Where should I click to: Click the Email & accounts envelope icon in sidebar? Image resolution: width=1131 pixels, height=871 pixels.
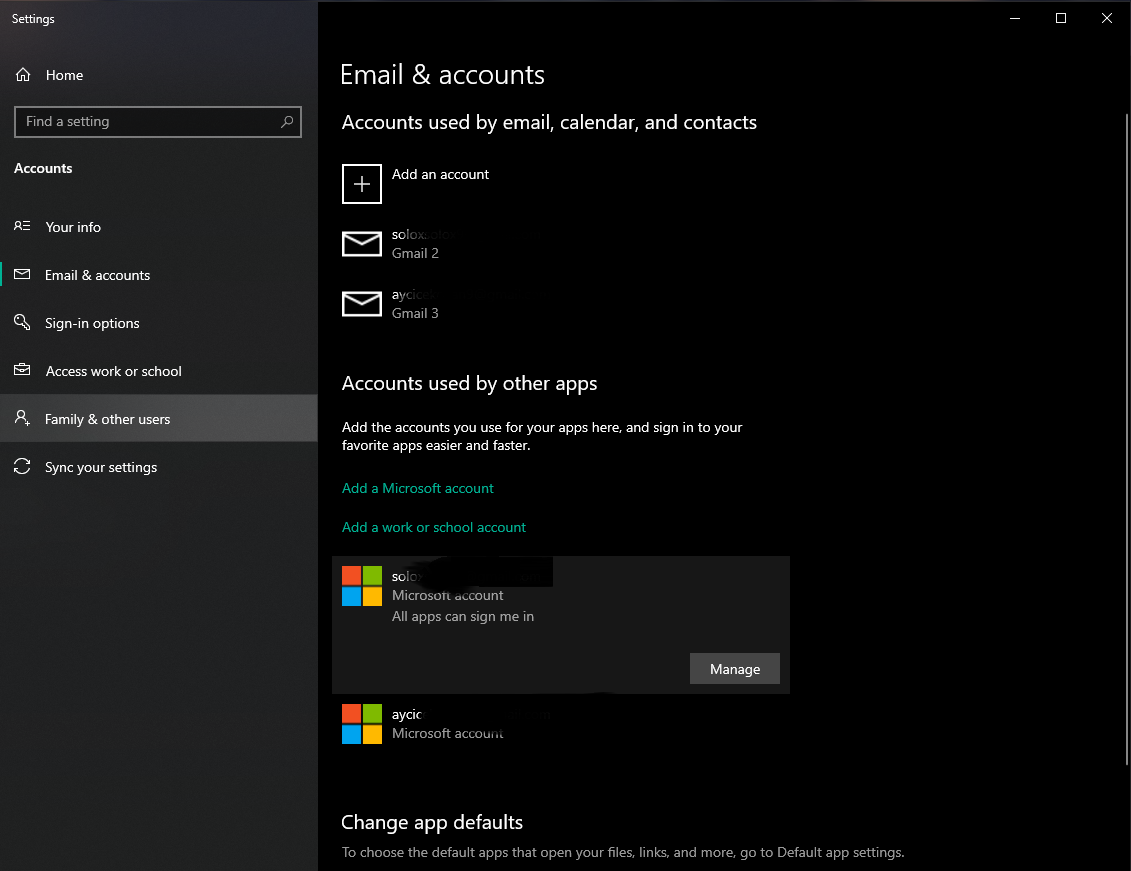[22, 274]
